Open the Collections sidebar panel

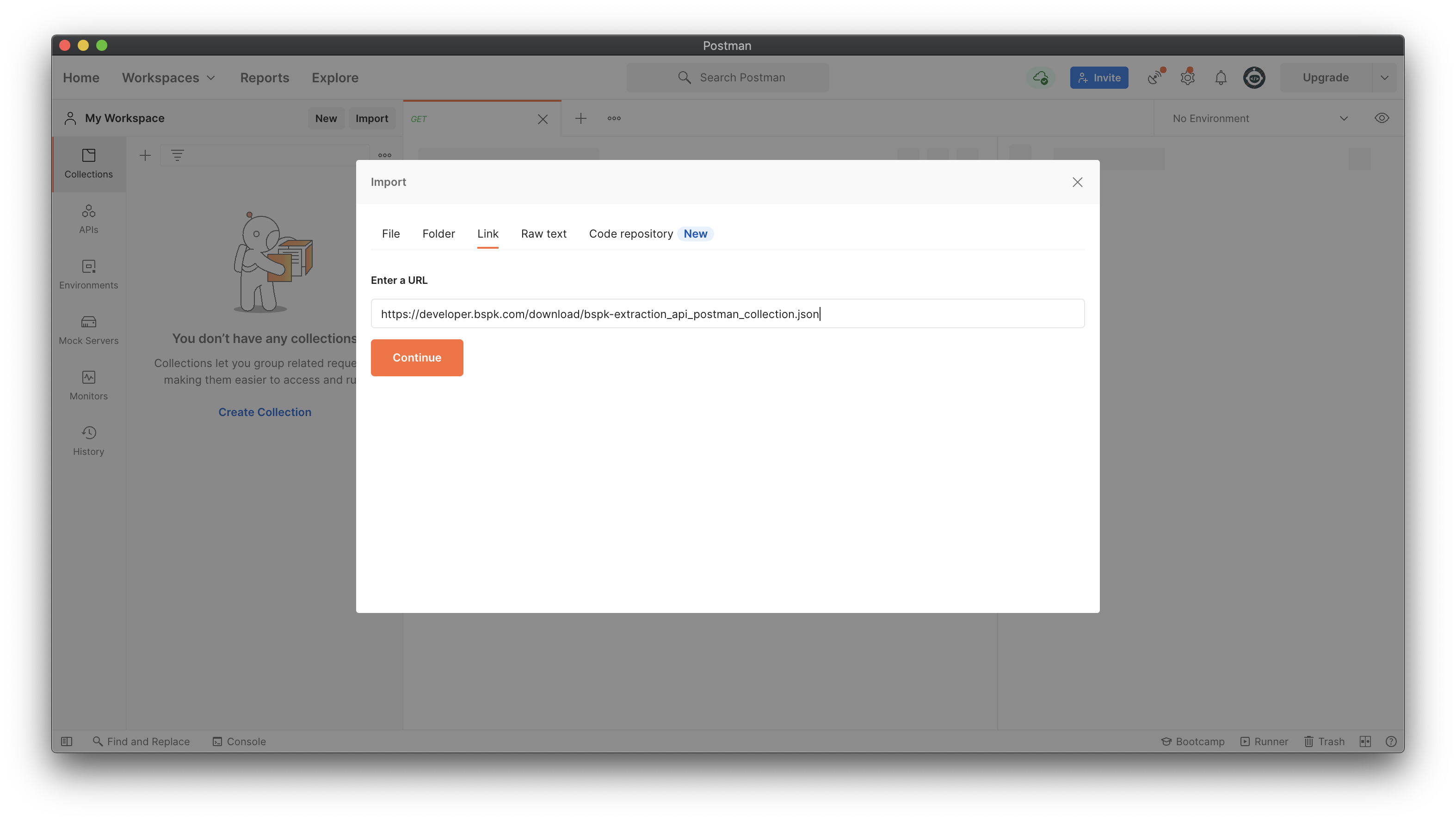click(89, 164)
